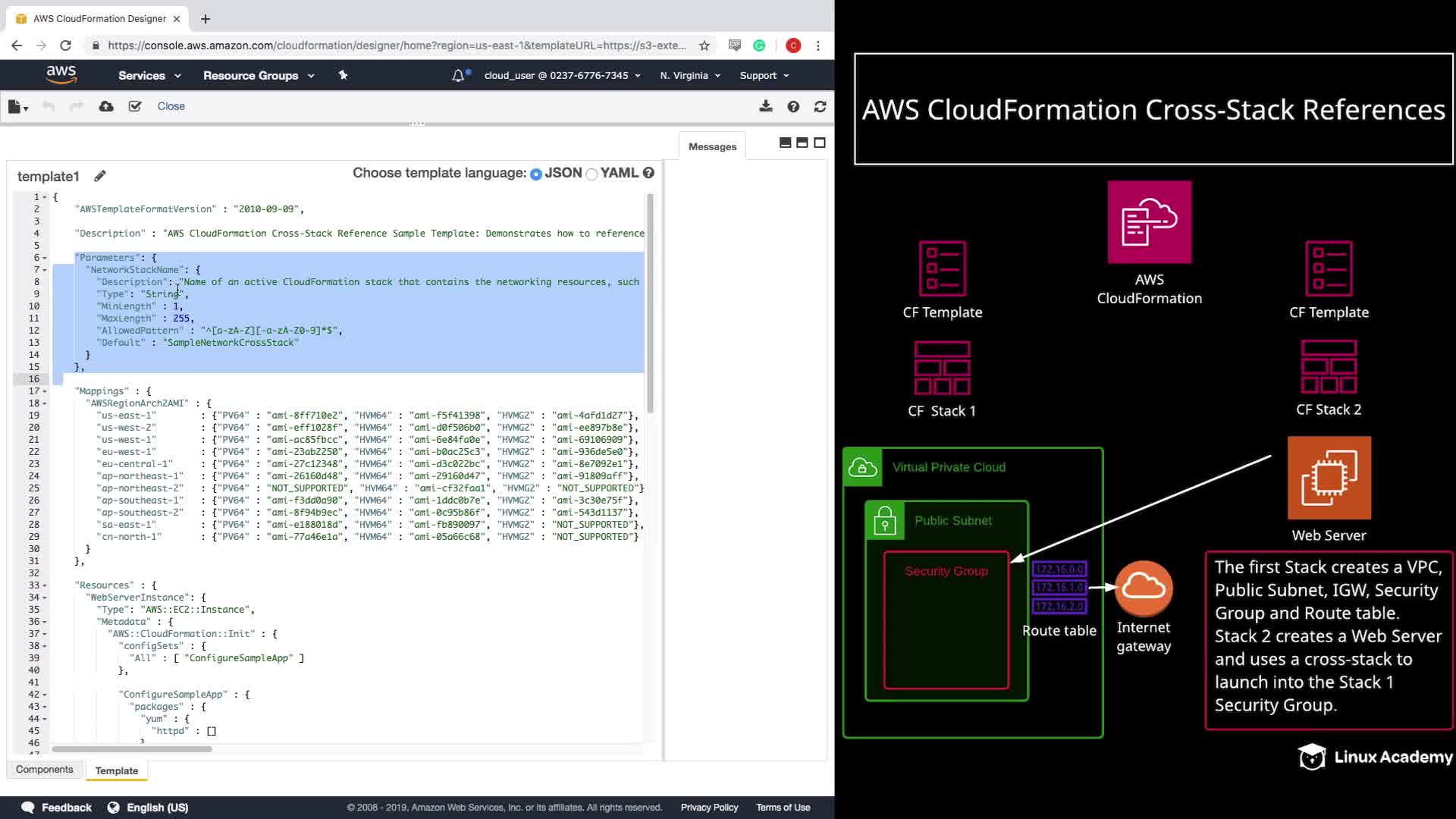Click the Create stack cloud-upload icon

(x=106, y=106)
